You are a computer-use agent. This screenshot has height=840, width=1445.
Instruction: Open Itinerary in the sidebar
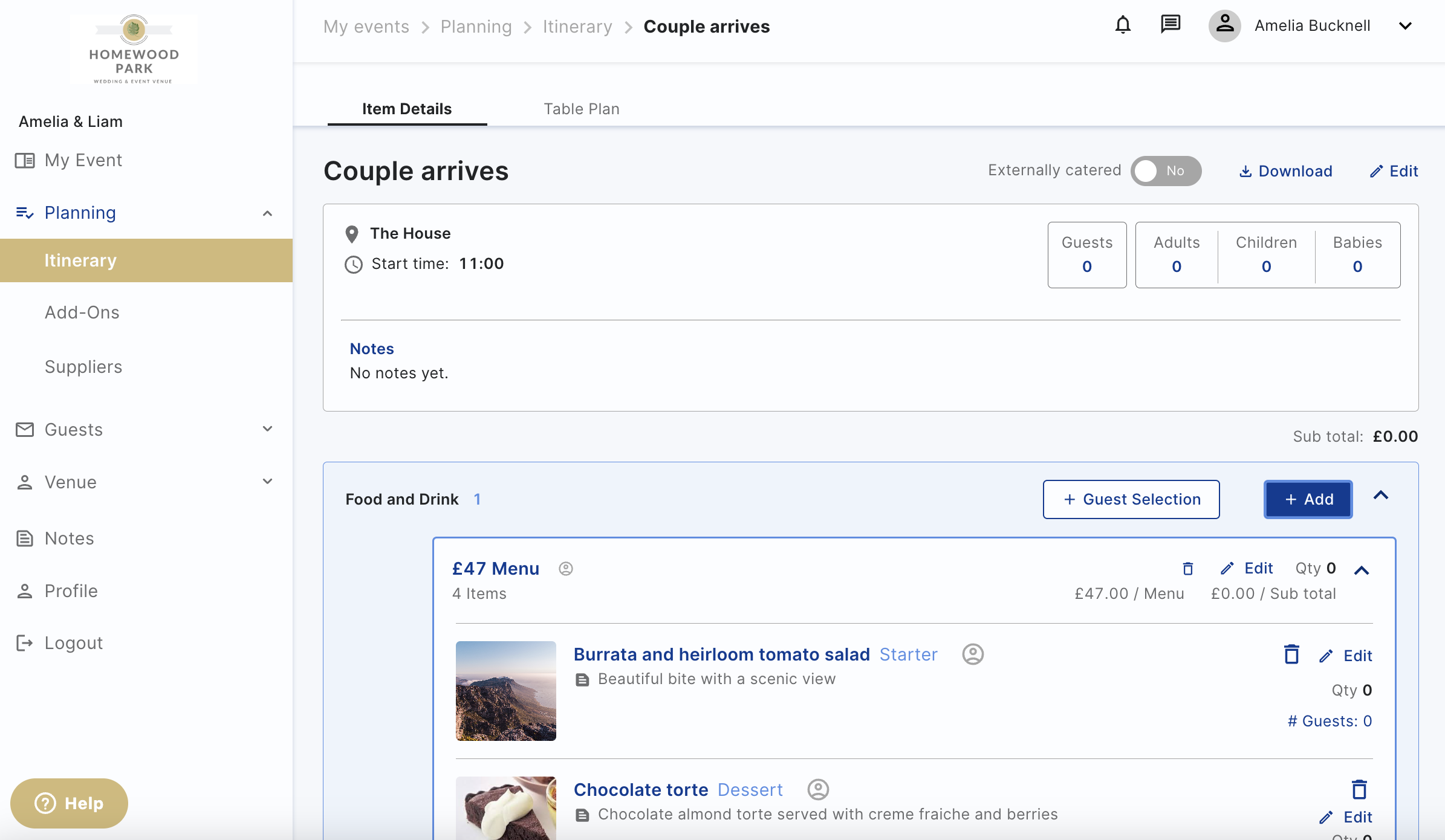point(146,260)
